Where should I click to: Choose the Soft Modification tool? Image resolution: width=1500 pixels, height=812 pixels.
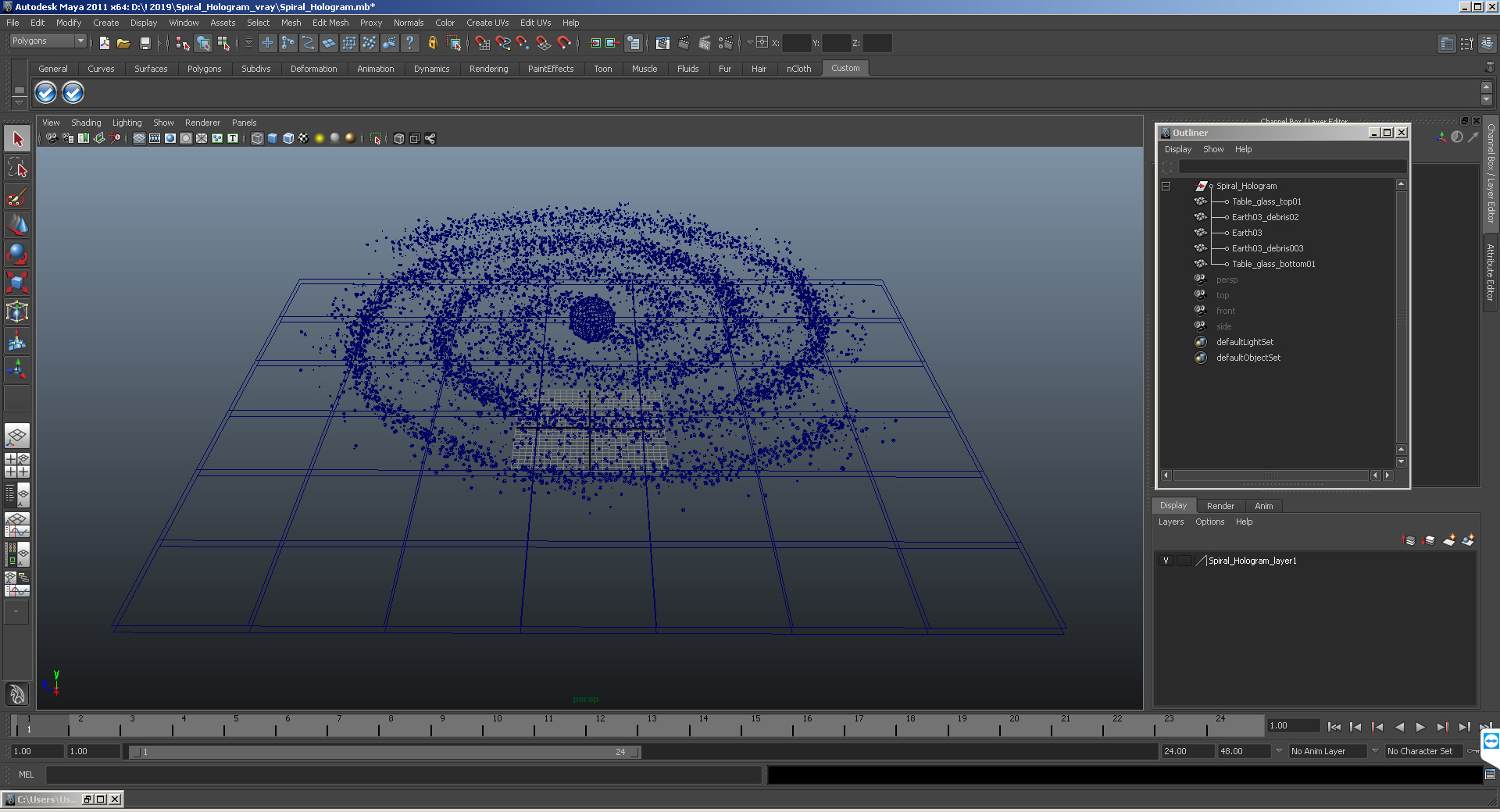(x=17, y=340)
